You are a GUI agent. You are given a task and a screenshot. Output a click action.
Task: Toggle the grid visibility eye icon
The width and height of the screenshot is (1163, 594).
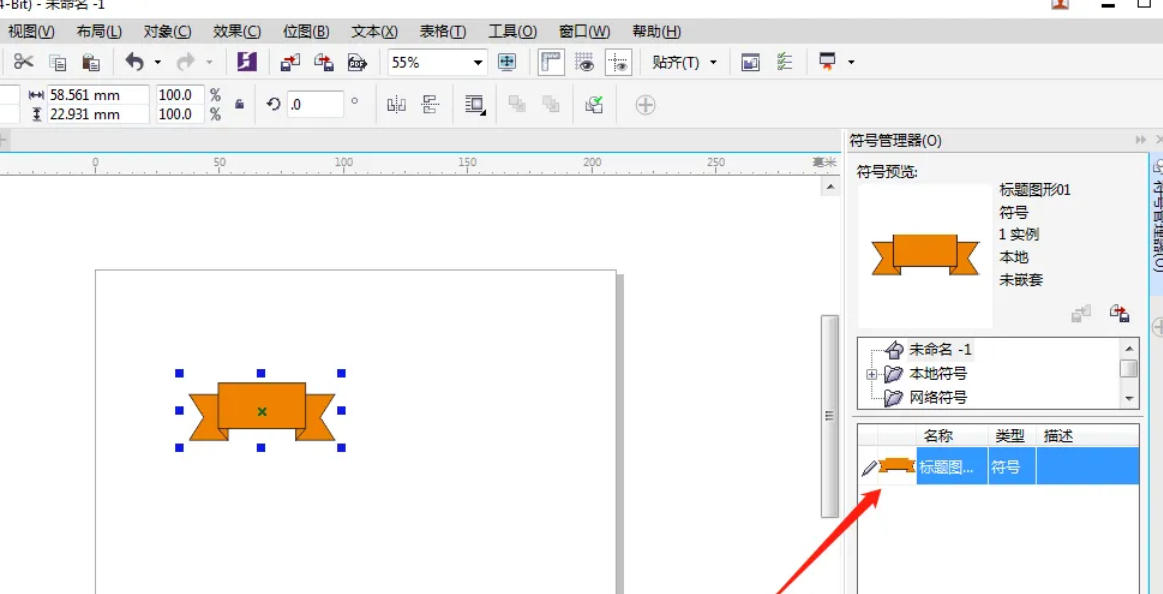585,62
